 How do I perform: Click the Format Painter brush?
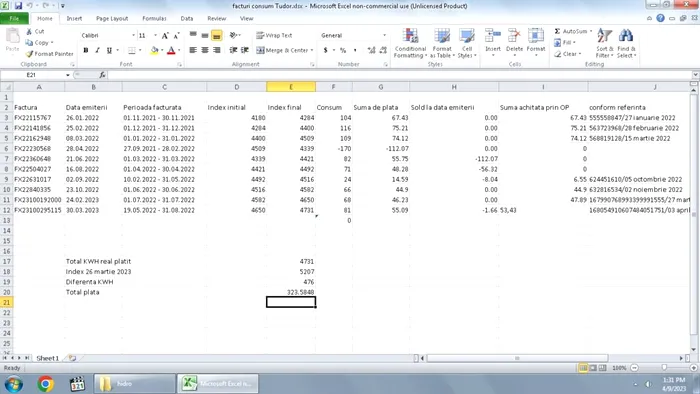tap(29, 54)
